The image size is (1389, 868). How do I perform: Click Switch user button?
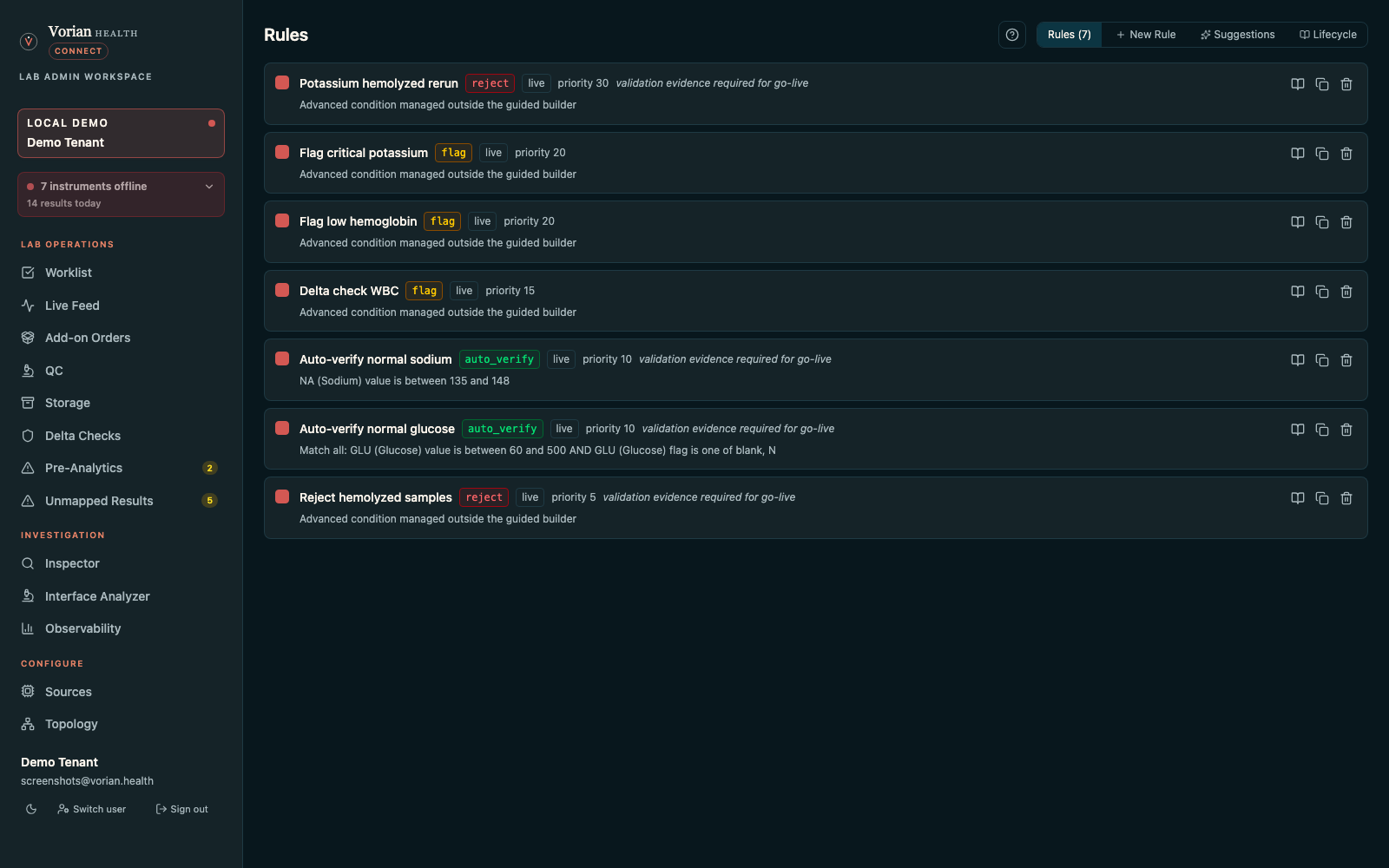(x=92, y=809)
